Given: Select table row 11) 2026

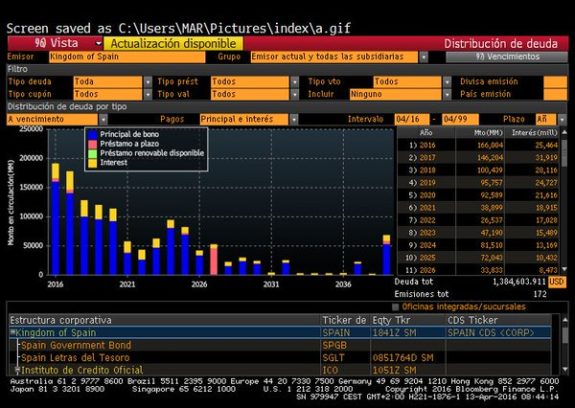Looking at the screenshot, I should click(x=479, y=270).
